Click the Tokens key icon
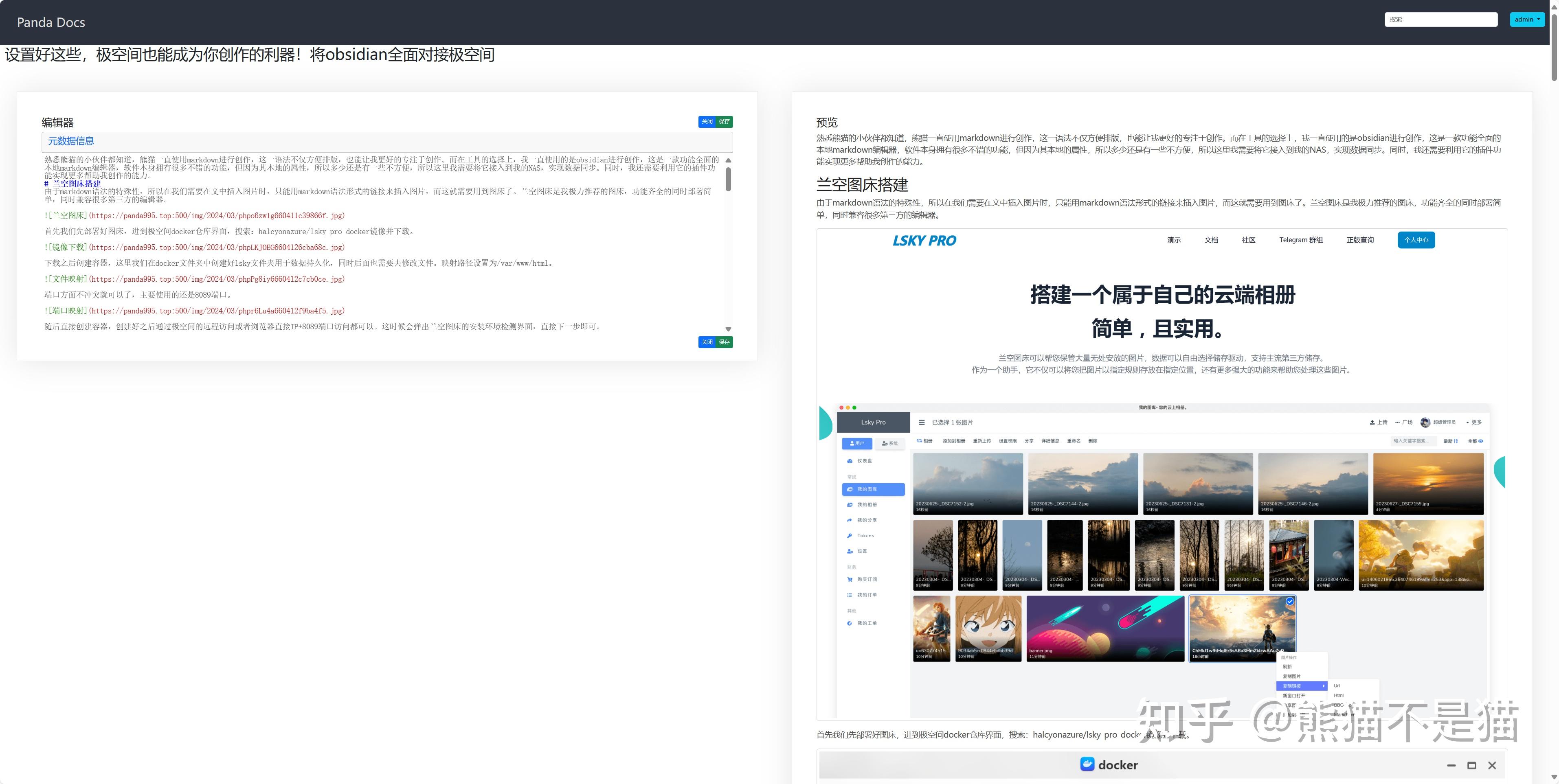 (x=850, y=536)
